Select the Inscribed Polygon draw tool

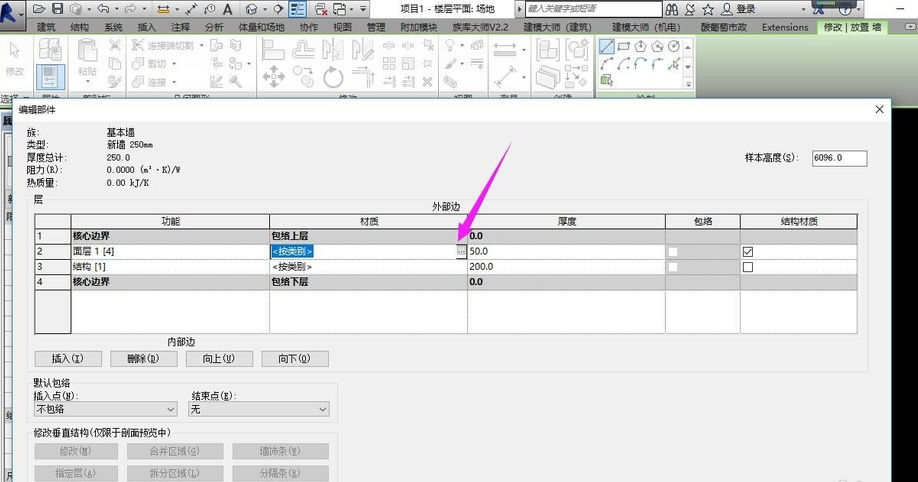tap(640, 46)
